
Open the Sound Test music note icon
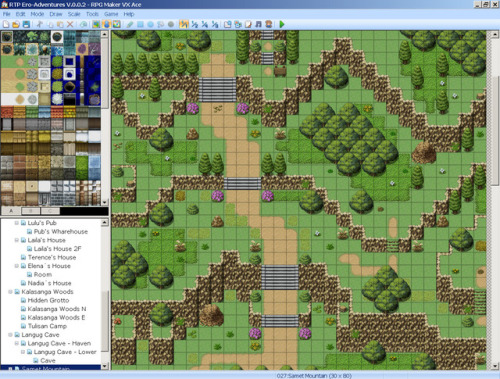pos(258,24)
